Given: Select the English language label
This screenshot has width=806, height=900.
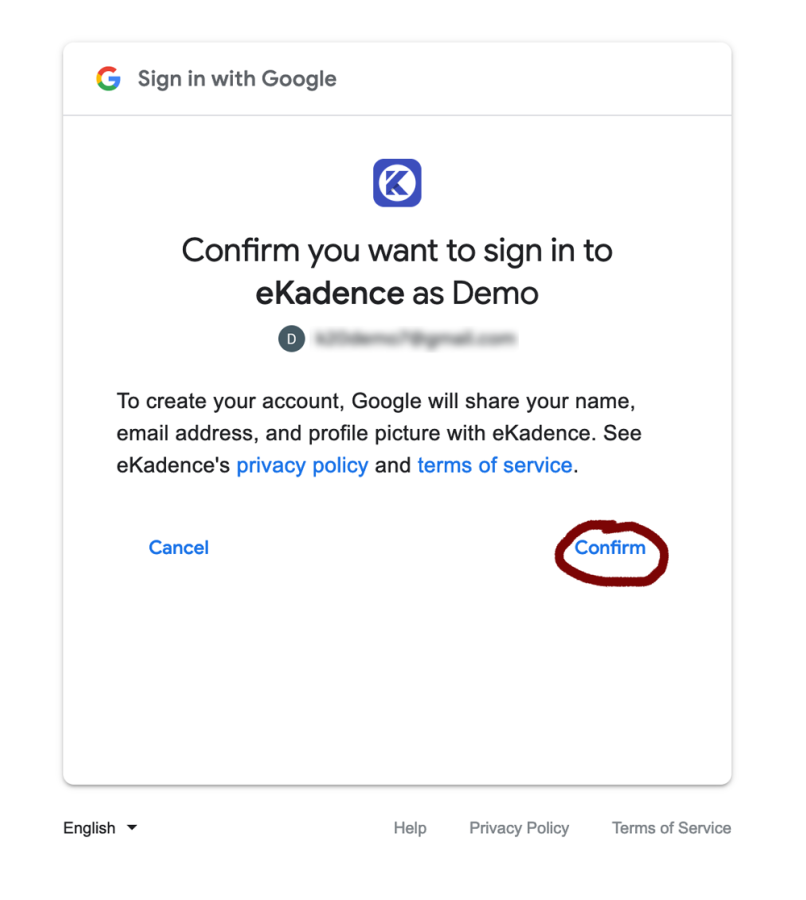Looking at the screenshot, I should click(89, 828).
